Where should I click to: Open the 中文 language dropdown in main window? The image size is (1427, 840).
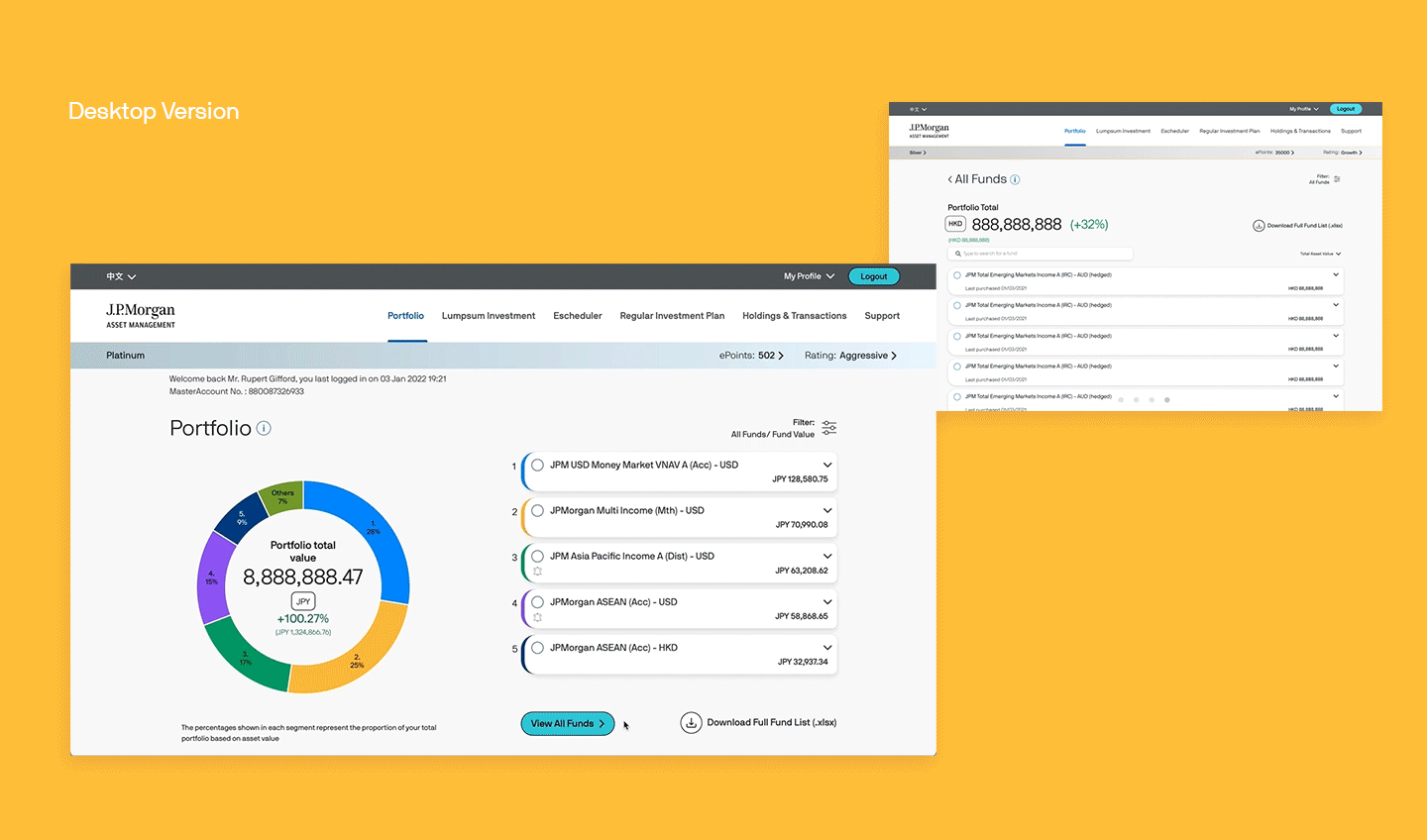click(x=121, y=276)
